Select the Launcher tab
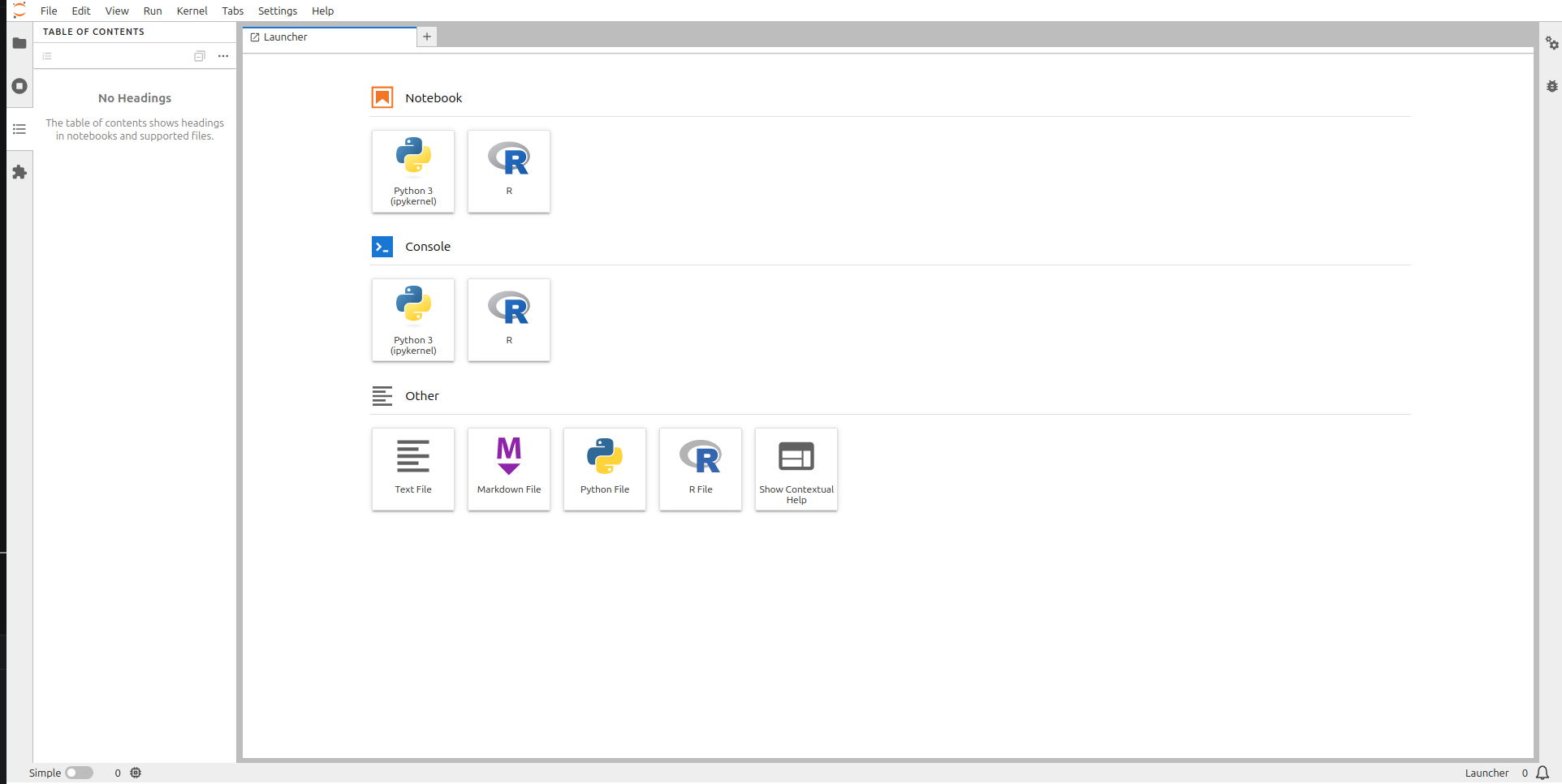 329,37
